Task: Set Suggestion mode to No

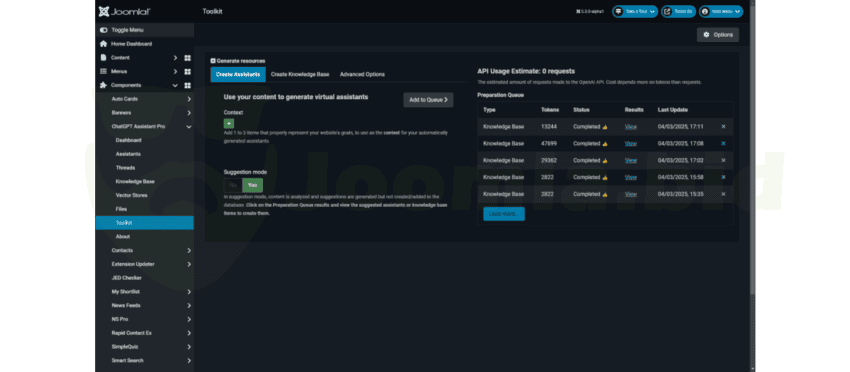Action: click(x=233, y=185)
